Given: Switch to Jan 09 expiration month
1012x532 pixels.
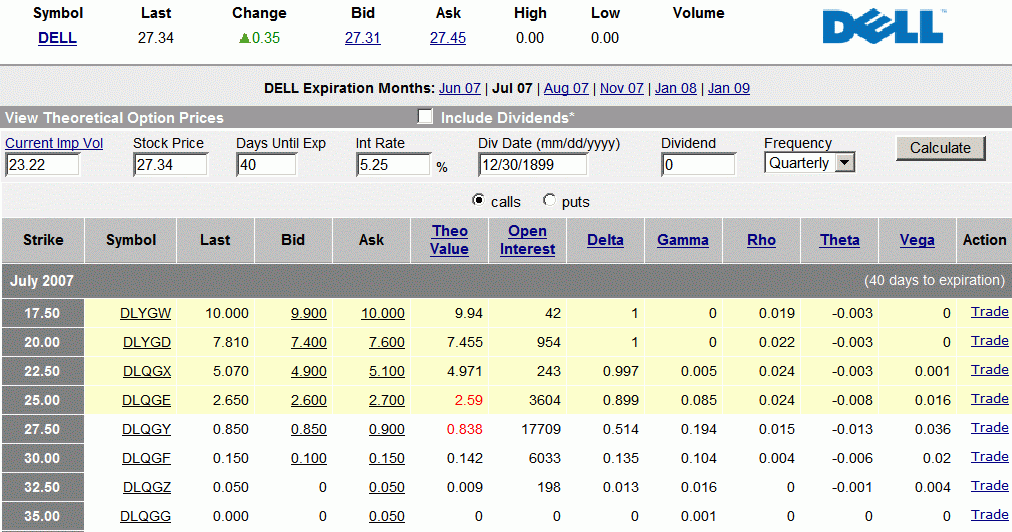Looking at the screenshot, I should coord(729,88).
